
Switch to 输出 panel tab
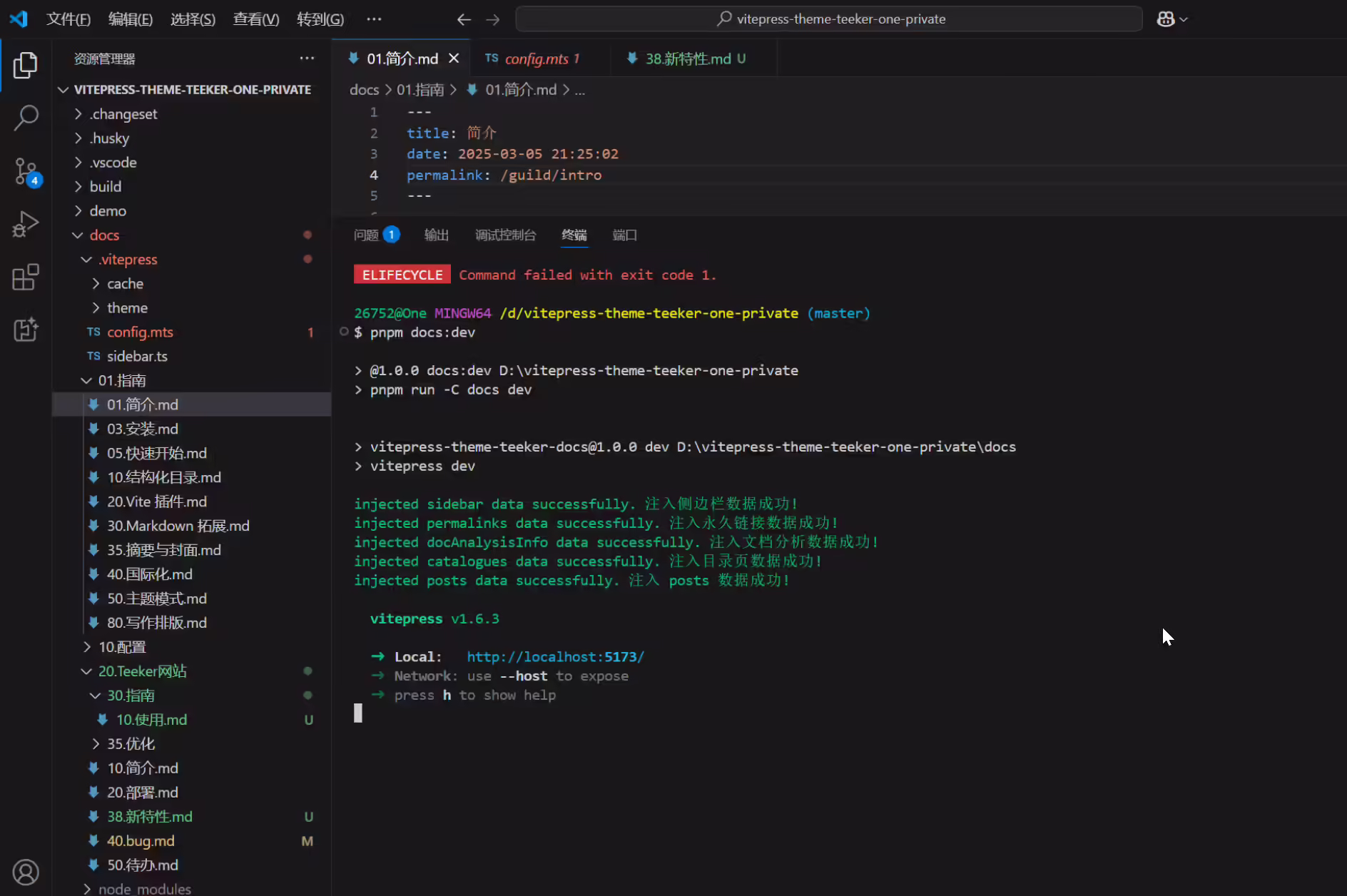[437, 235]
